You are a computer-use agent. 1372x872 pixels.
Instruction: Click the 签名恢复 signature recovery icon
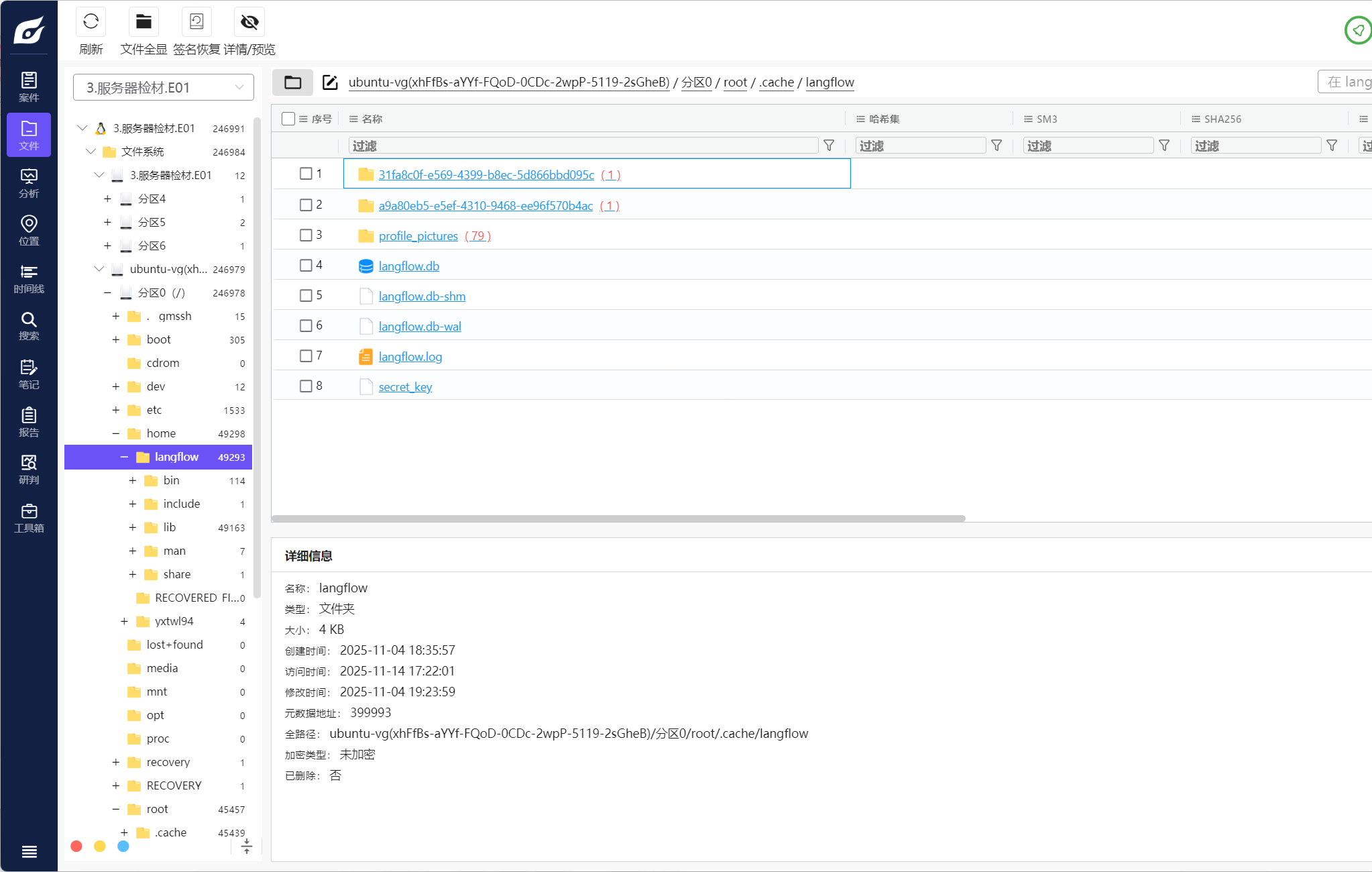(196, 22)
